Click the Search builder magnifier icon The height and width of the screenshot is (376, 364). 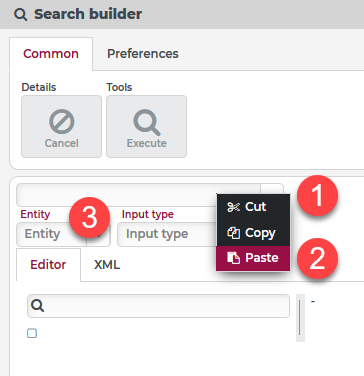[21, 15]
